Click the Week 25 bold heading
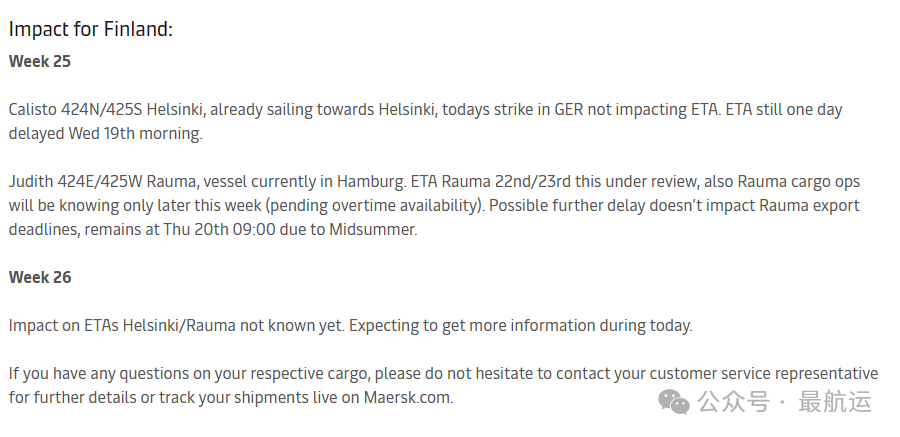Viewport: 900px width, 437px height. (x=40, y=61)
